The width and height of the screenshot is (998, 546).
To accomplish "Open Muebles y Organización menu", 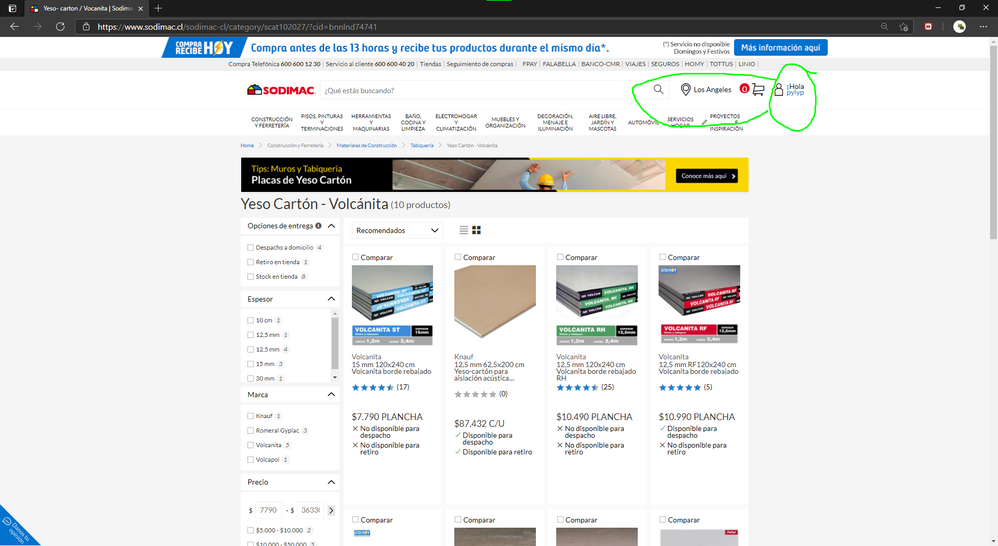I will 505,122.
